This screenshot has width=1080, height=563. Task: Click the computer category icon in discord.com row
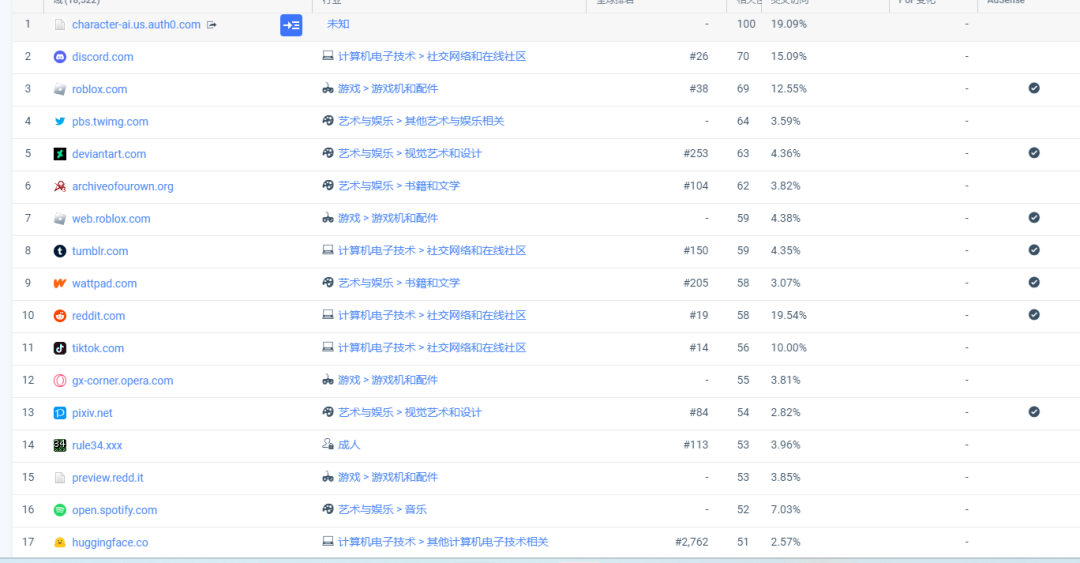[328, 56]
